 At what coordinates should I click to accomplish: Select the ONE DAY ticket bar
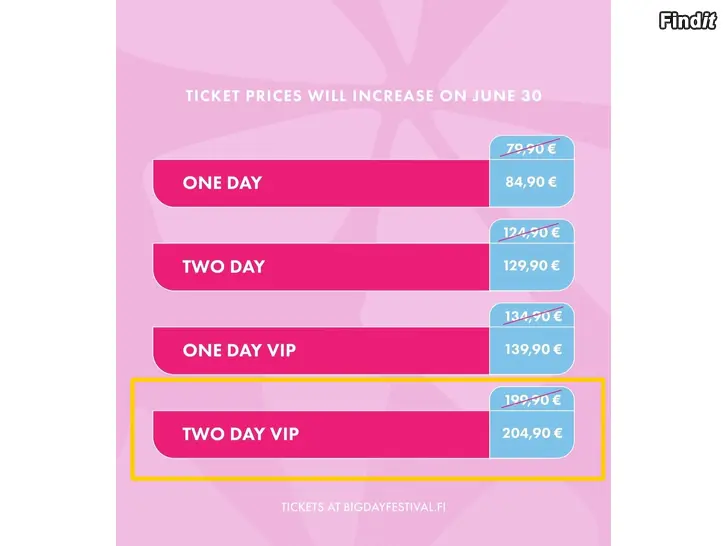(x=321, y=183)
